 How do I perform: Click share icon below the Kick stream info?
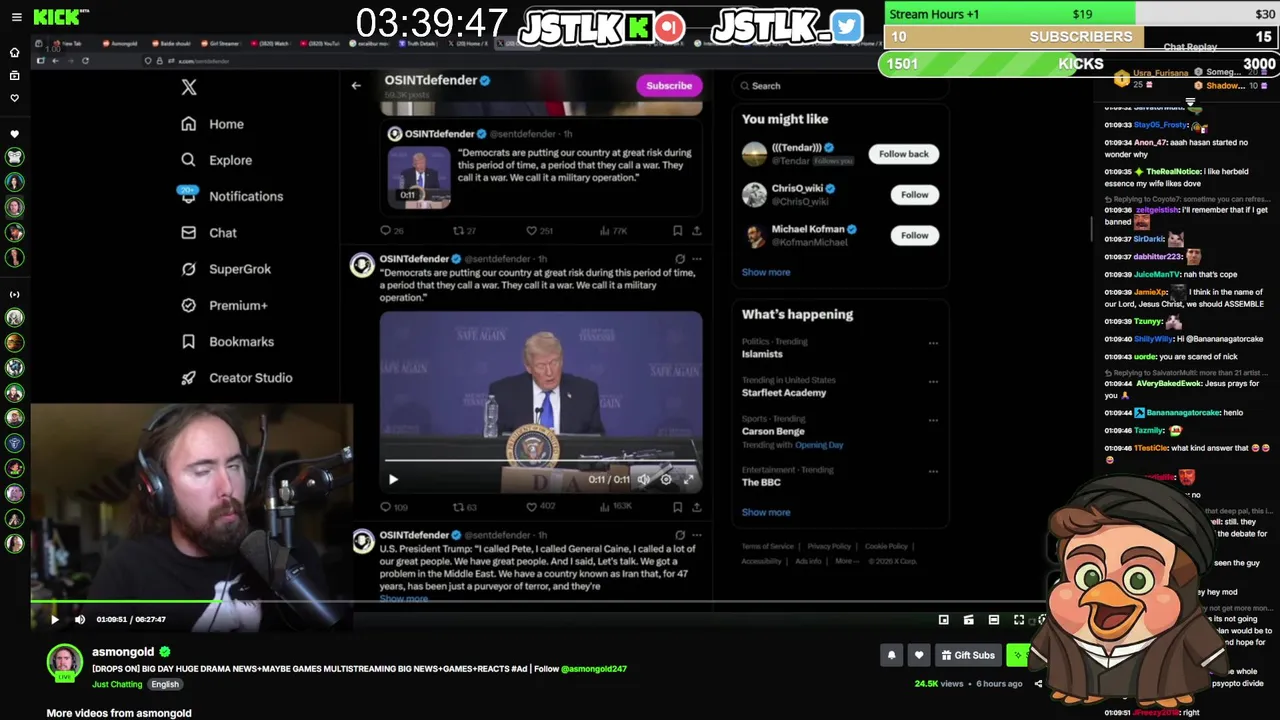click(x=1038, y=684)
